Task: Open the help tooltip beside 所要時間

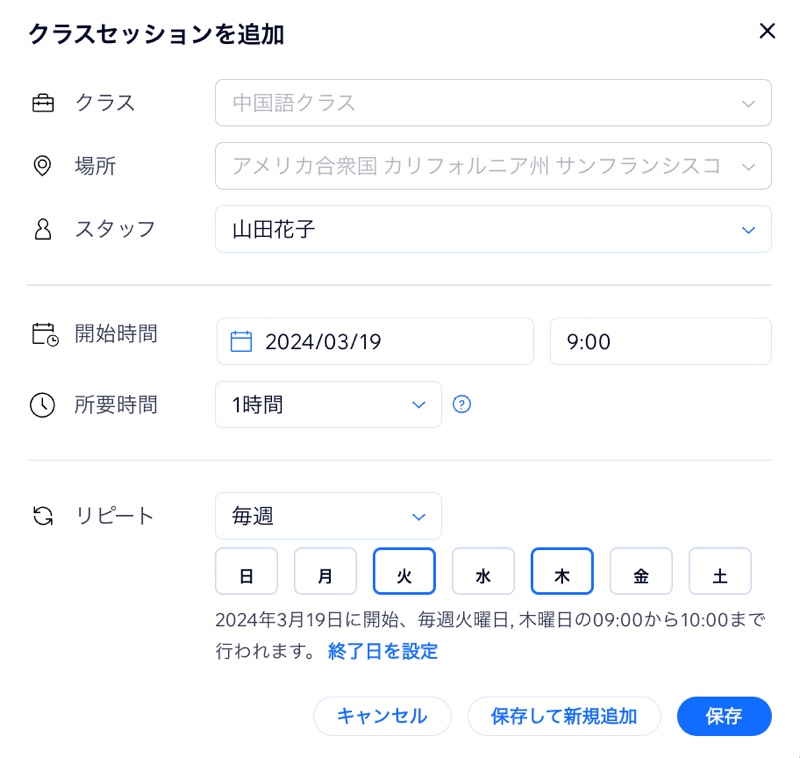Action: pos(462,405)
